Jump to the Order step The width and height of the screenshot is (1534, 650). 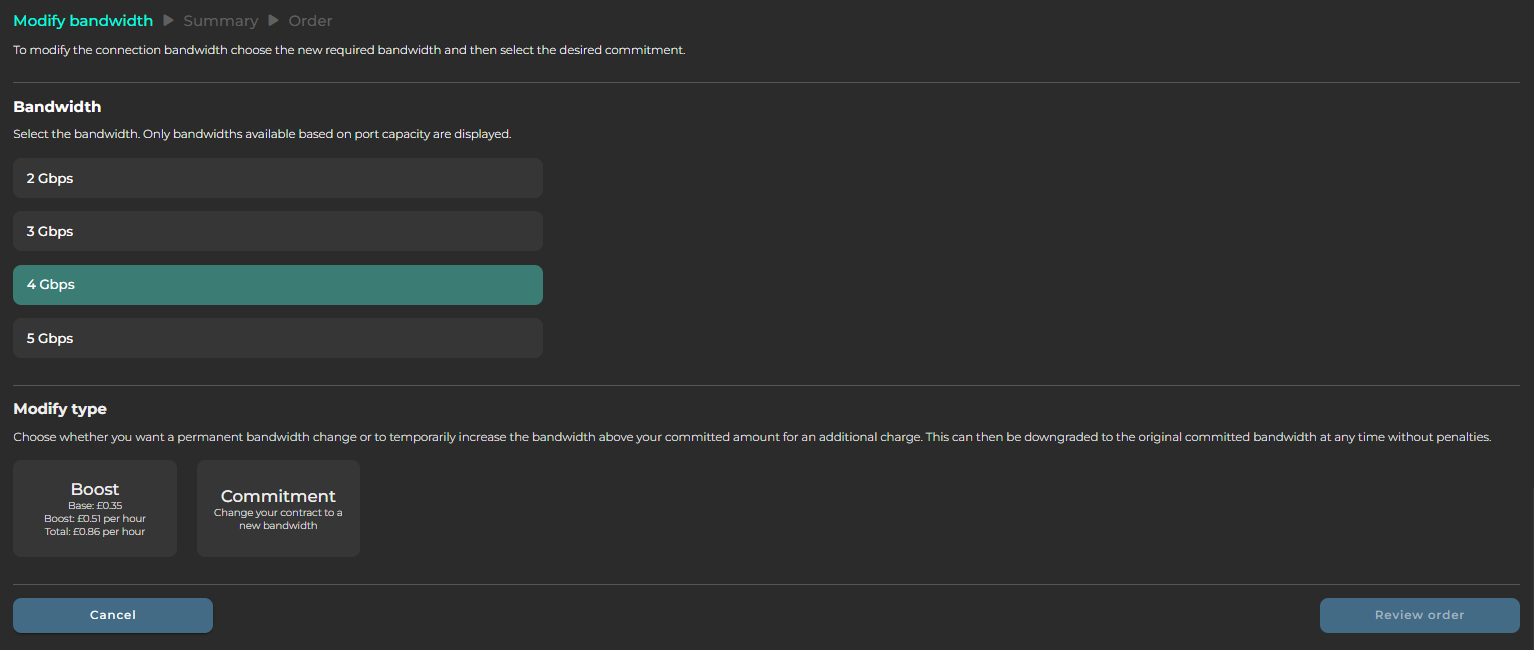coord(310,21)
